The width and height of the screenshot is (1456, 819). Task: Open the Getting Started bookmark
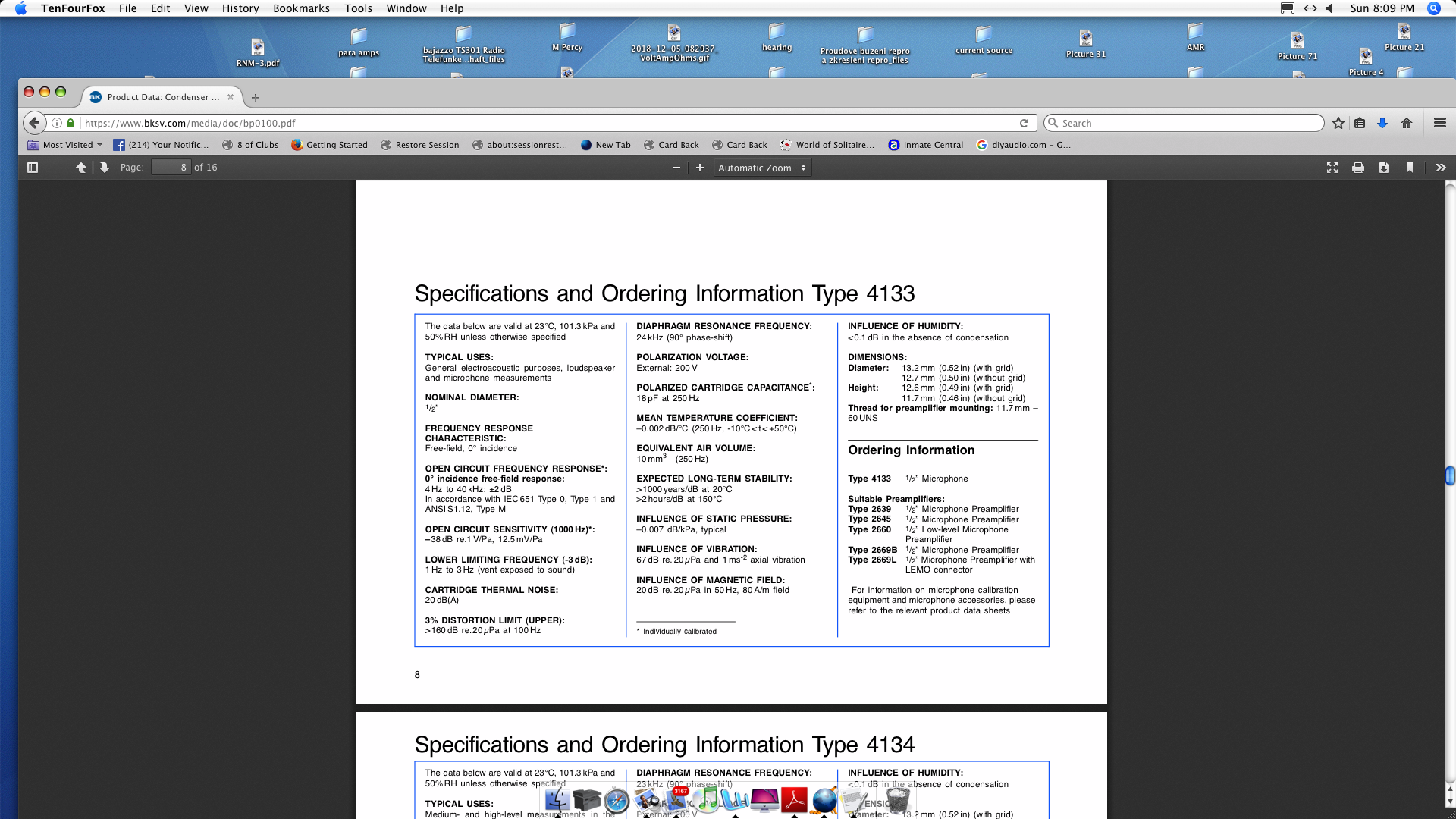click(x=329, y=145)
